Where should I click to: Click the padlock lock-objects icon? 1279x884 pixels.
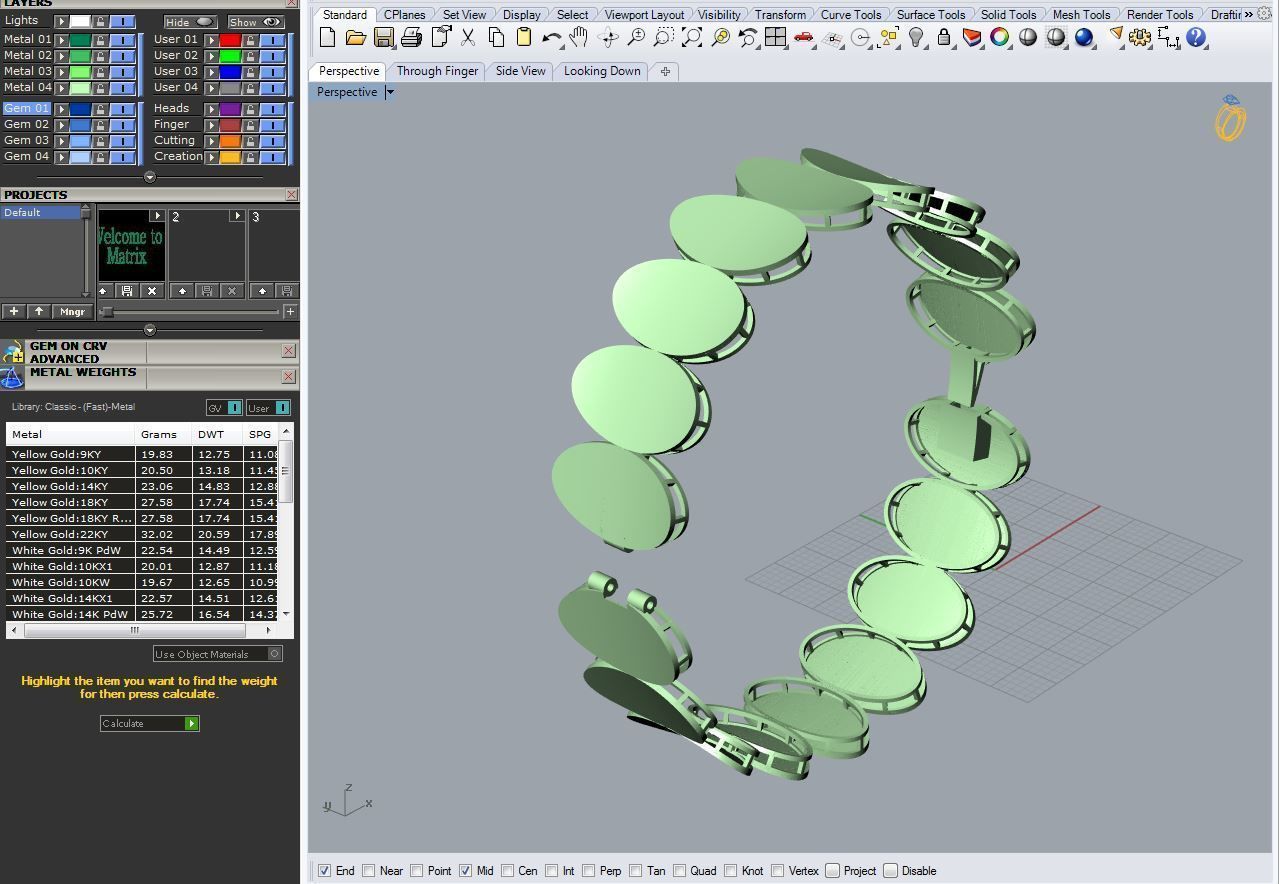coord(944,38)
